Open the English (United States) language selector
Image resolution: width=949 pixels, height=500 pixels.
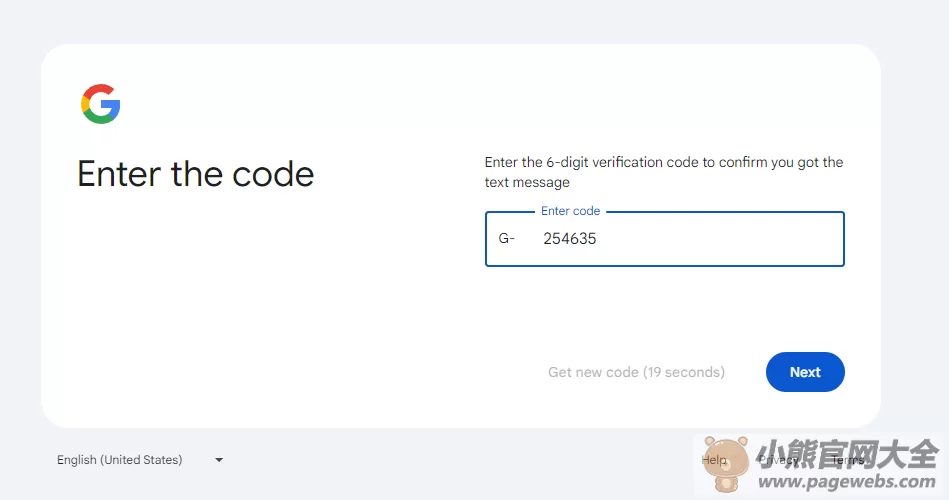coord(140,460)
